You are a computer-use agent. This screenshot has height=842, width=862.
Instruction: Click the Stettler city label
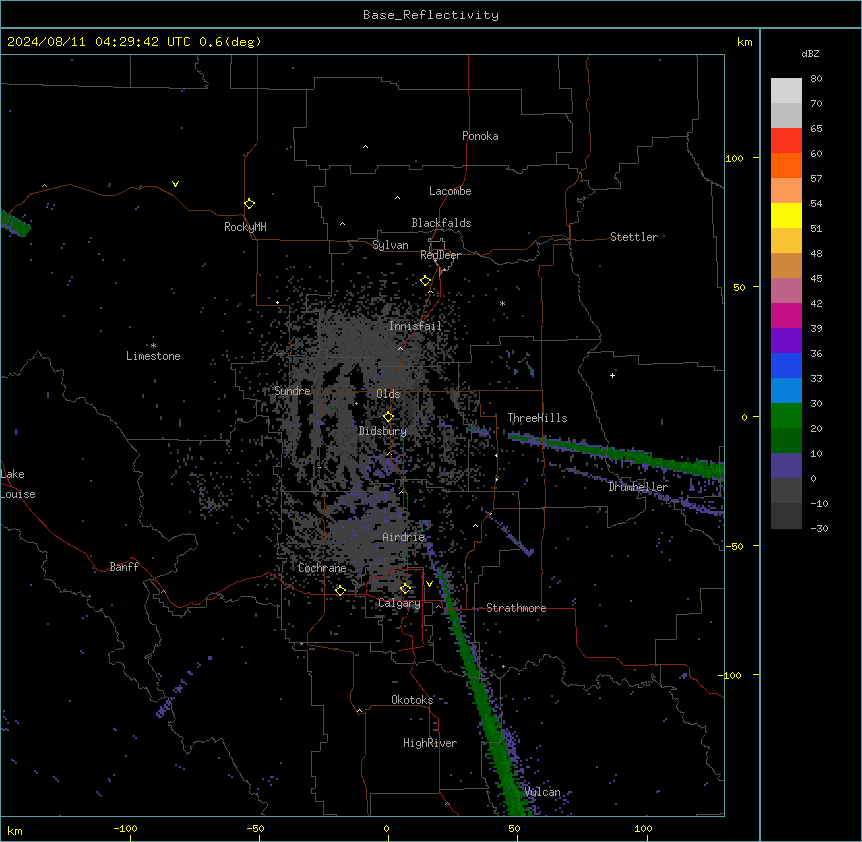pyautogui.click(x=634, y=237)
